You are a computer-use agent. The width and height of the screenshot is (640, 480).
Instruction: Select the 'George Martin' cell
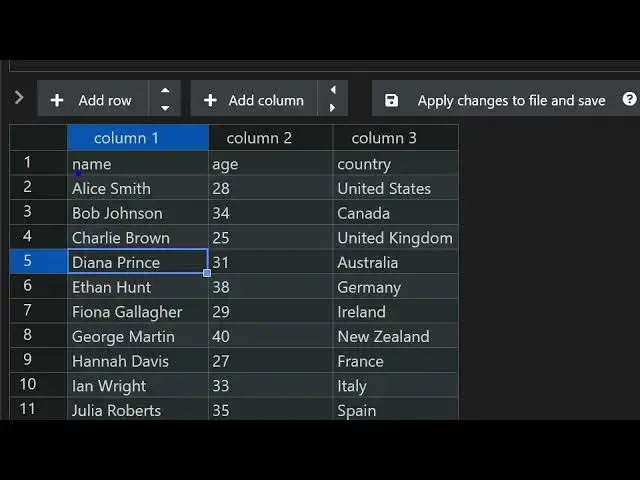point(138,336)
